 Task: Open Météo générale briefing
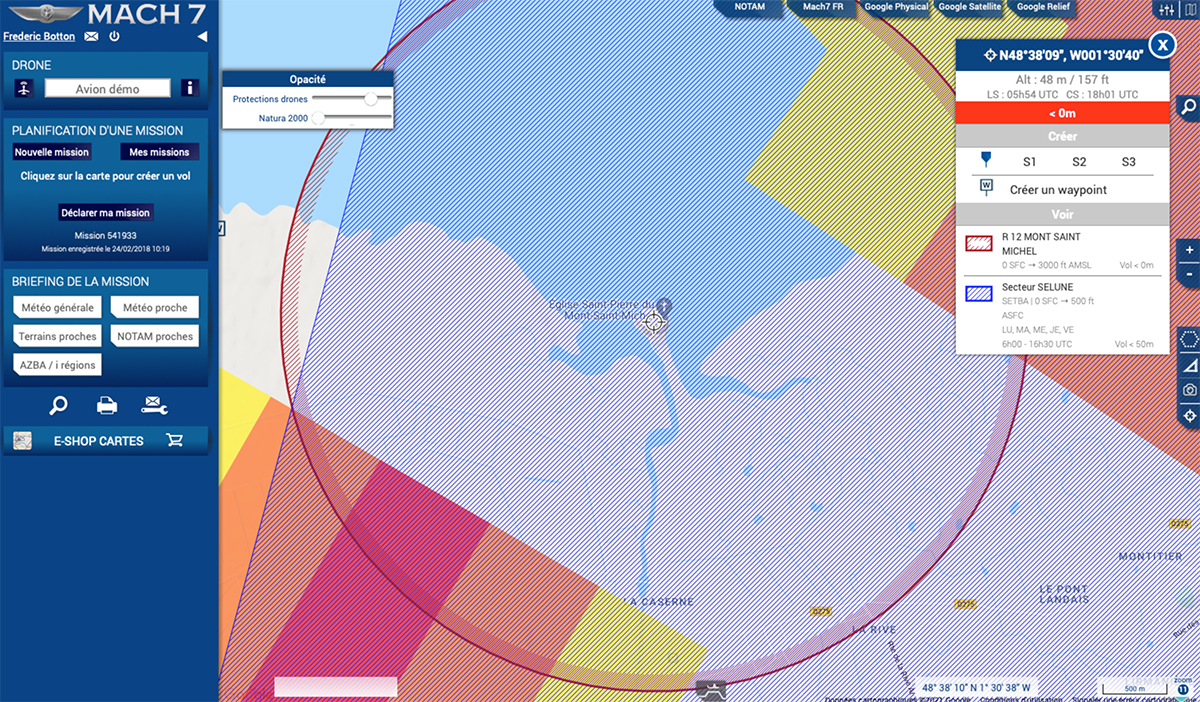58,308
